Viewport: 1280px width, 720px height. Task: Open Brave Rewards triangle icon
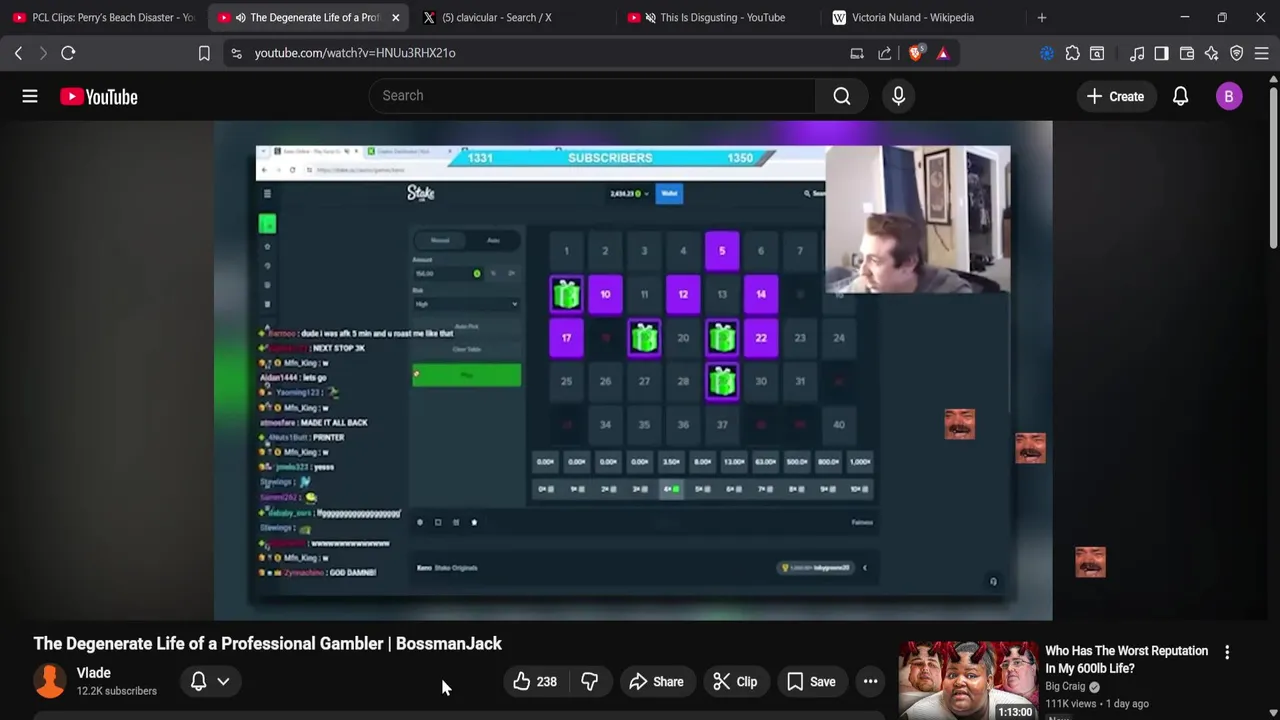pyautogui.click(x=943, y=53)
